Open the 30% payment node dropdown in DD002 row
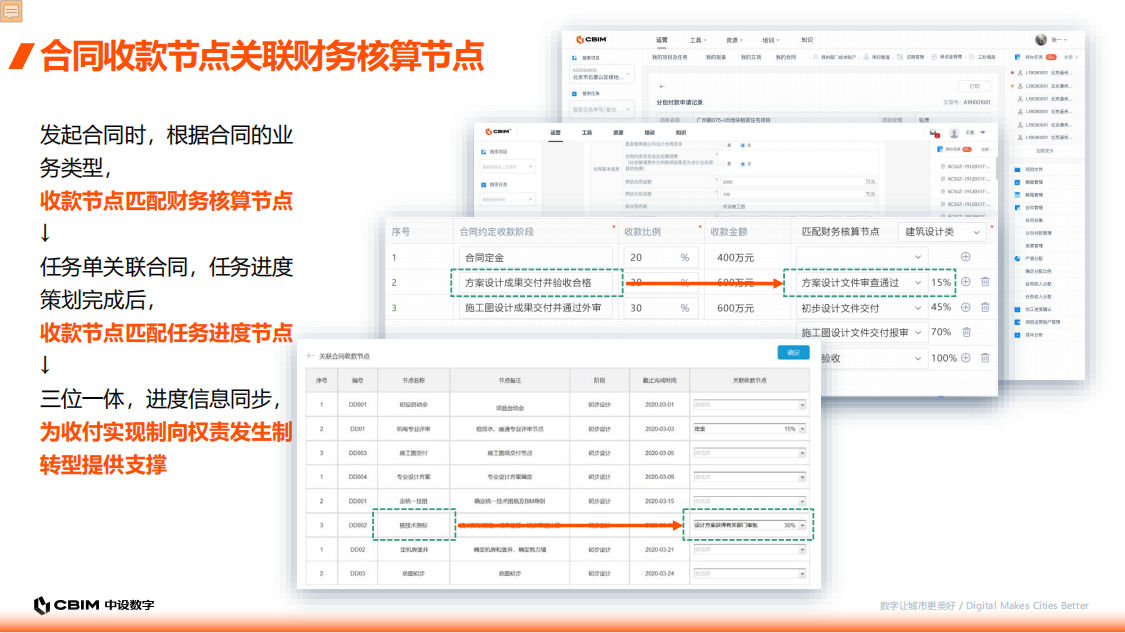 749,525
